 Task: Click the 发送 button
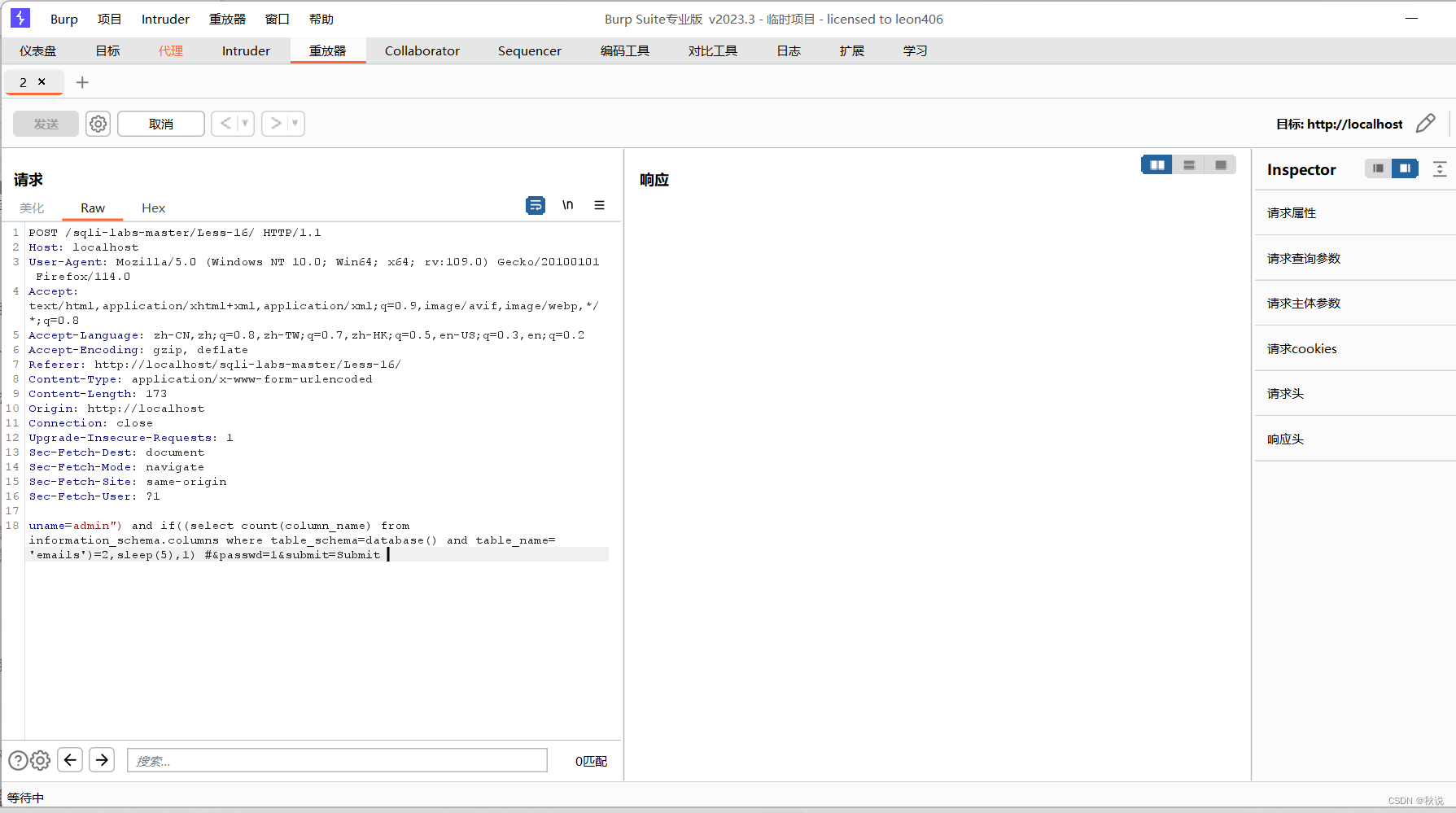pyautogui.click(x=46, y=124)
